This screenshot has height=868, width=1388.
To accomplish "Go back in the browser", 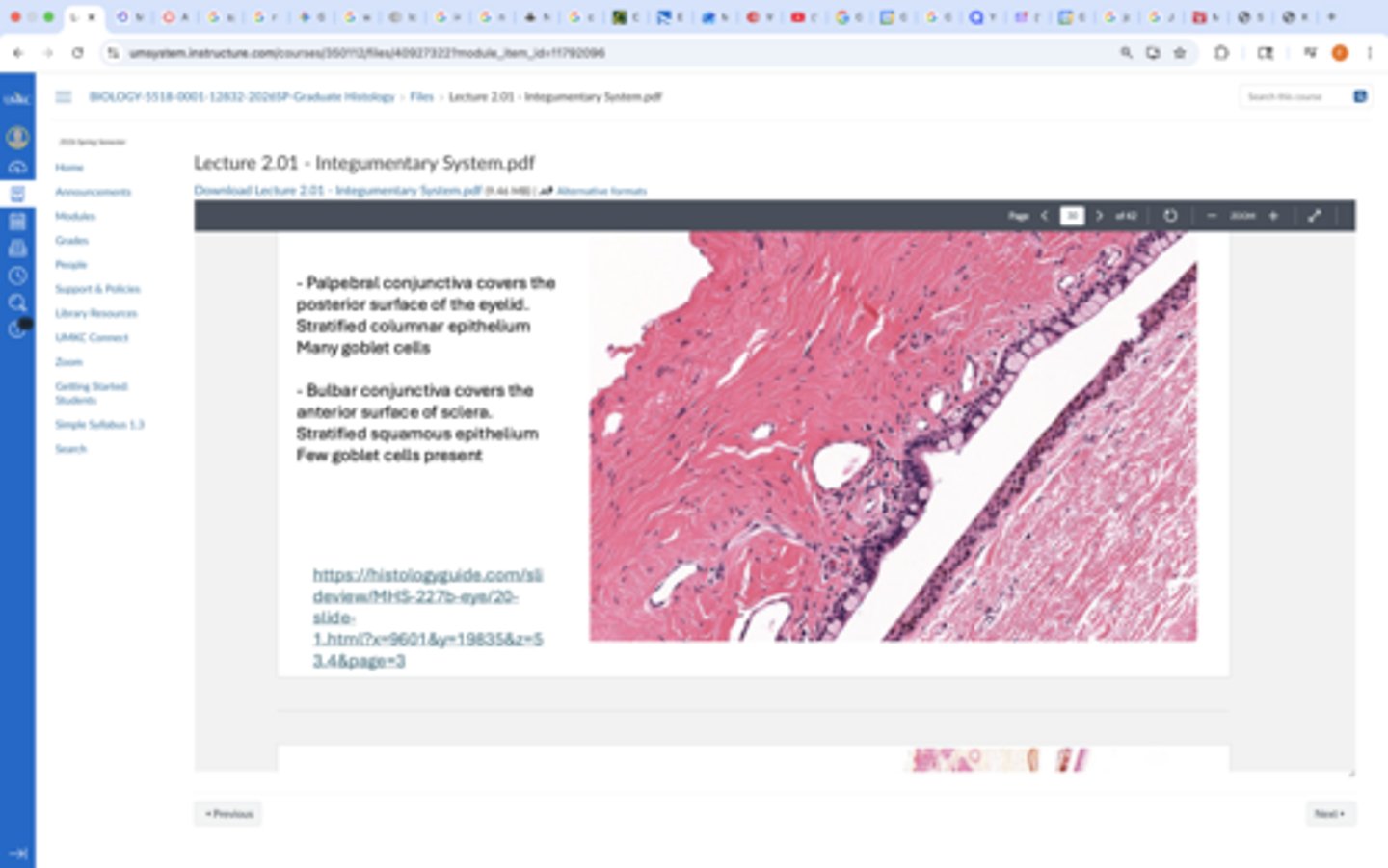I will (x=18, y=53).
